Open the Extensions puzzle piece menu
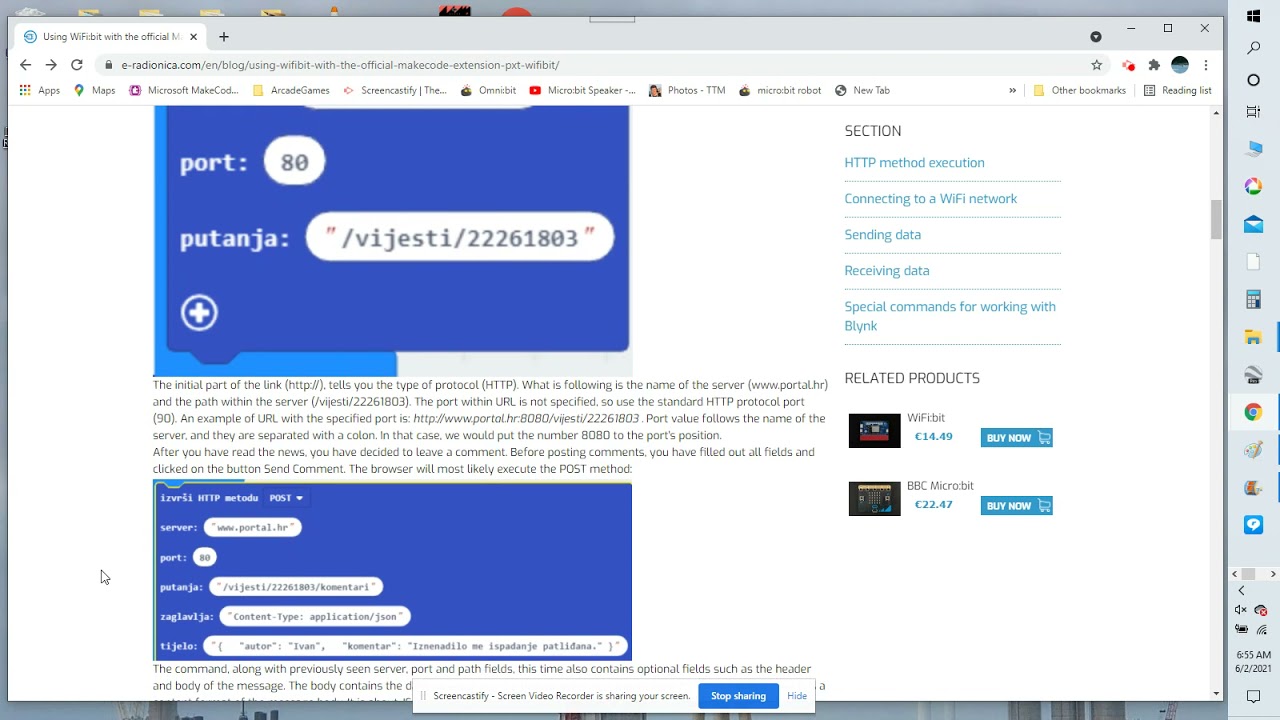This screenshot has width=1280, height=720. pyautogui.click(x=1154, y=65)
